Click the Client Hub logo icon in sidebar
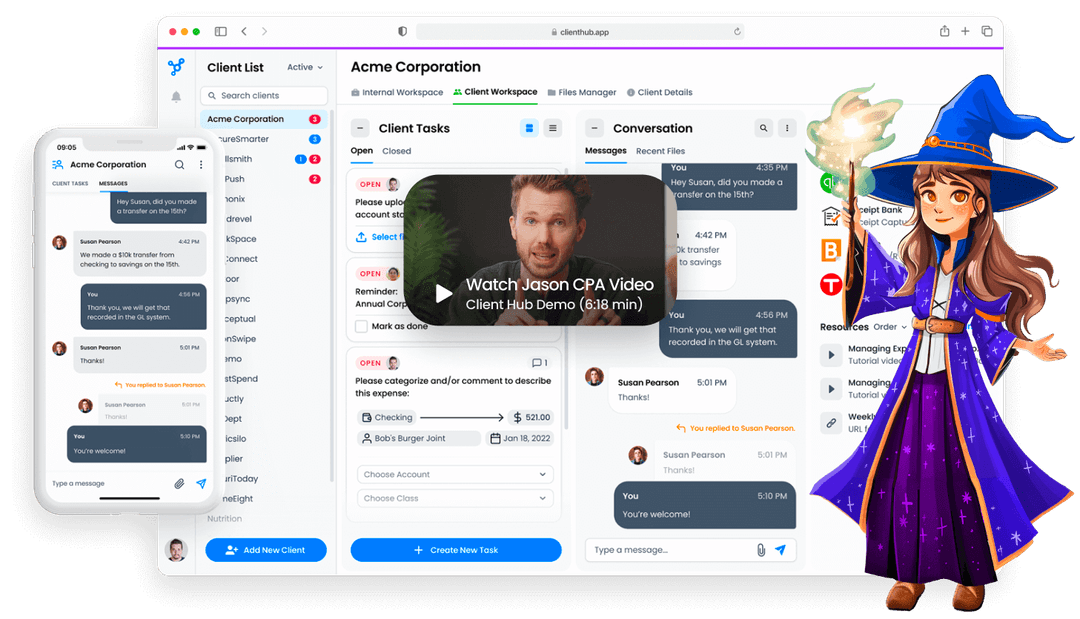1080x619 pixels. (x=176, y=67)
